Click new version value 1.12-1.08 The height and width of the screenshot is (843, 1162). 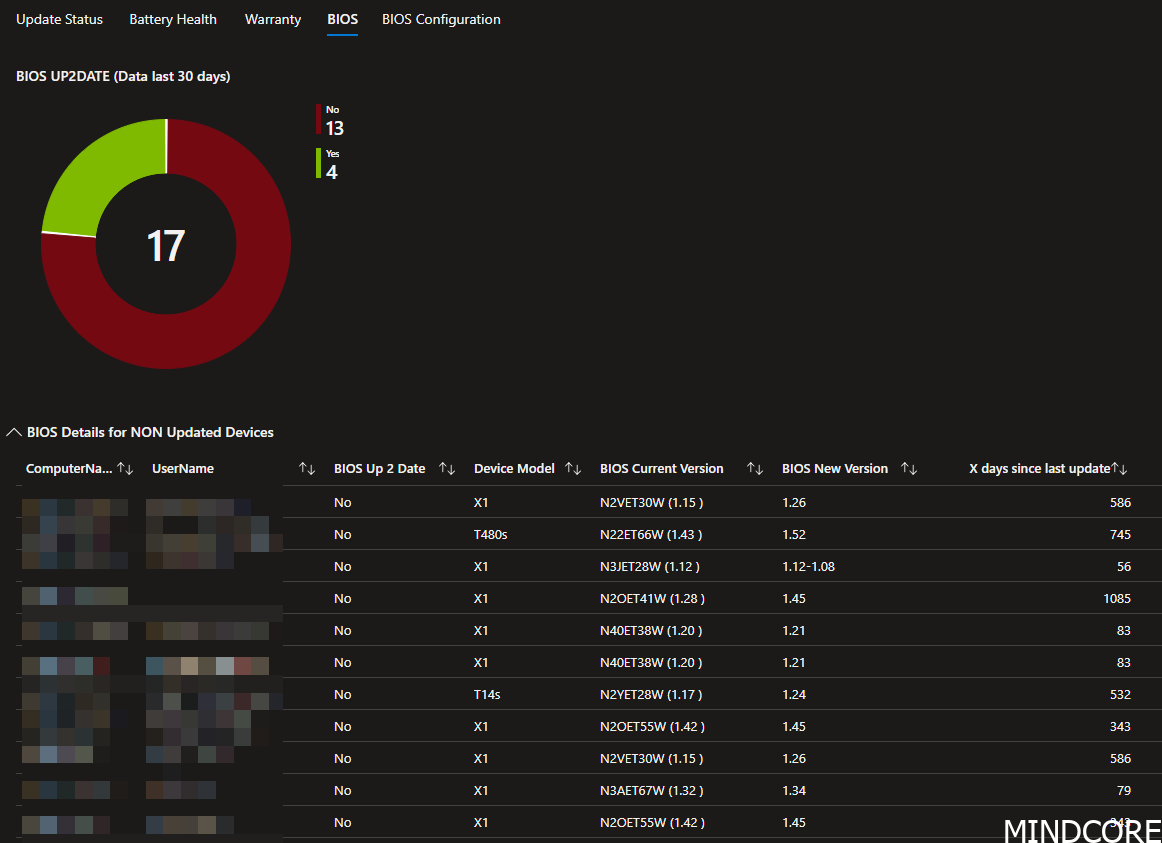(809, 566)
